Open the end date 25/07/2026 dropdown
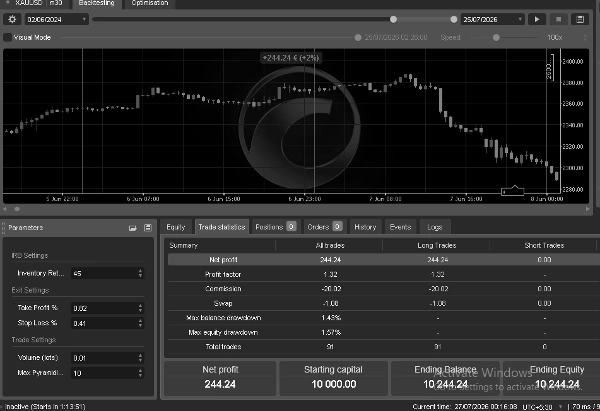This screenshot has height=411, width=600. coord(492,19)
